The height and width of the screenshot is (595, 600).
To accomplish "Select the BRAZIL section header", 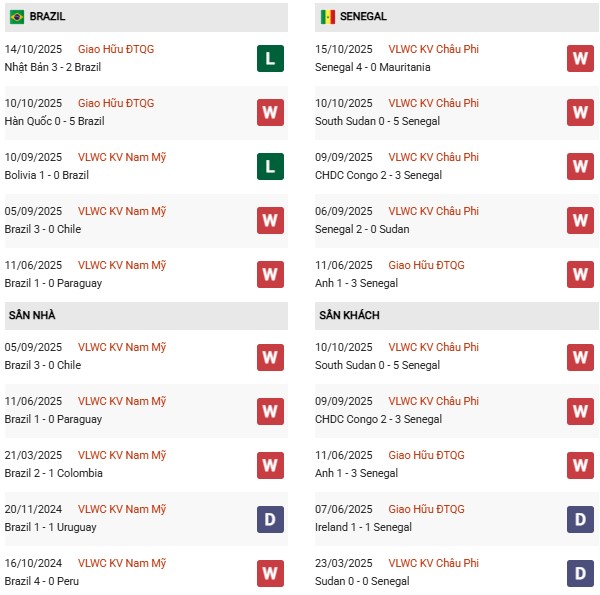I will click(48, 17).
